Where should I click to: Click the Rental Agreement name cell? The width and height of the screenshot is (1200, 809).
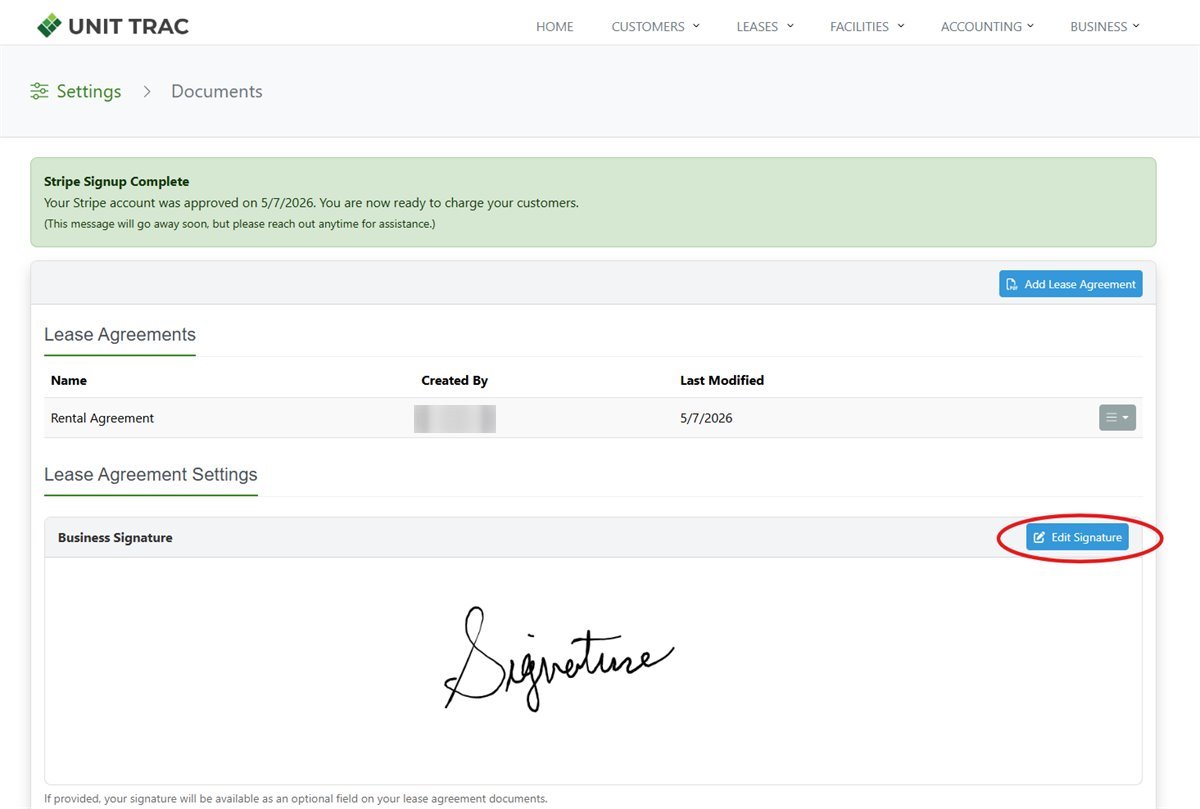pyautogui.click(x=102, y=418)
